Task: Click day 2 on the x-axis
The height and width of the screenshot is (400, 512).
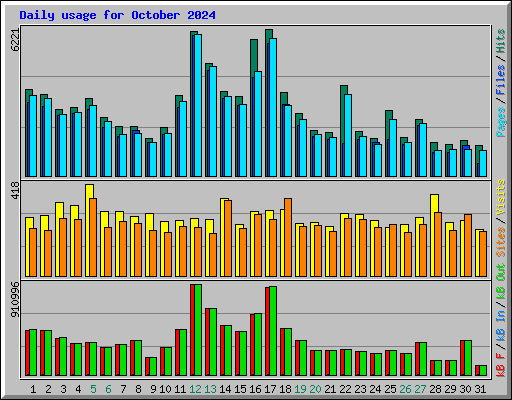Action: coord(48,389)
